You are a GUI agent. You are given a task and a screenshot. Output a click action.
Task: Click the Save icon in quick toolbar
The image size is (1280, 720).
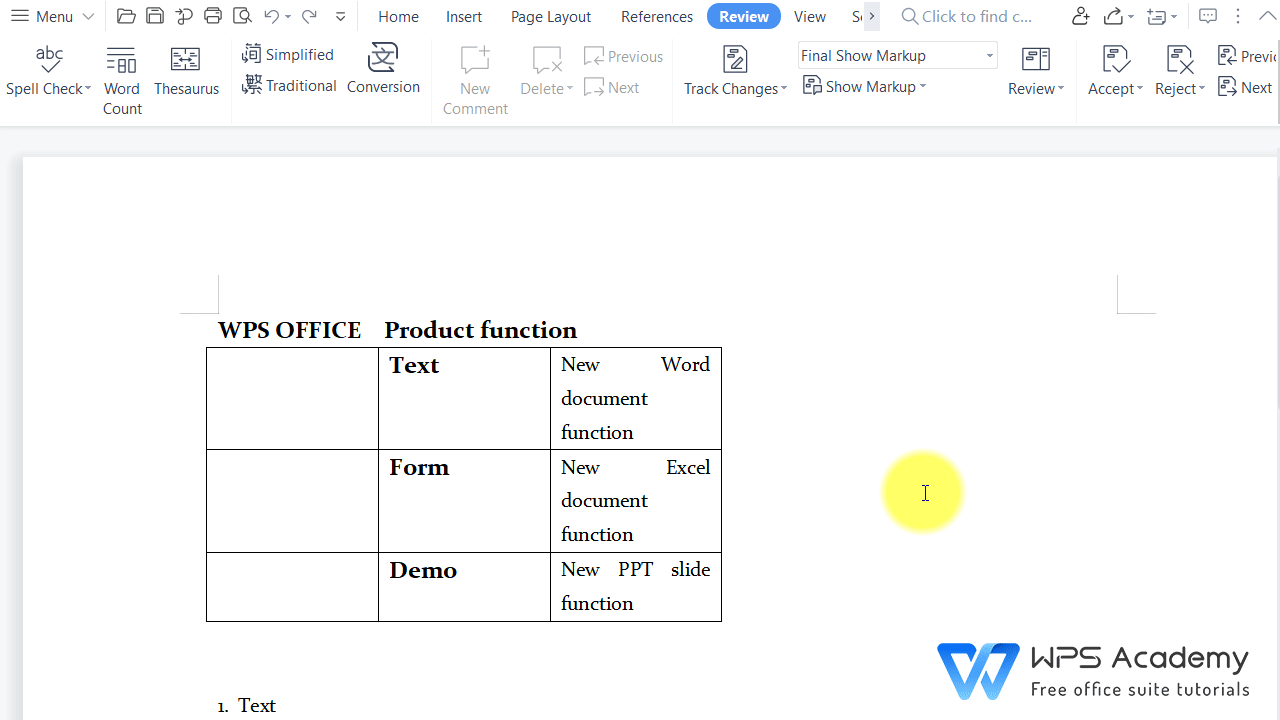click(154, 16)
